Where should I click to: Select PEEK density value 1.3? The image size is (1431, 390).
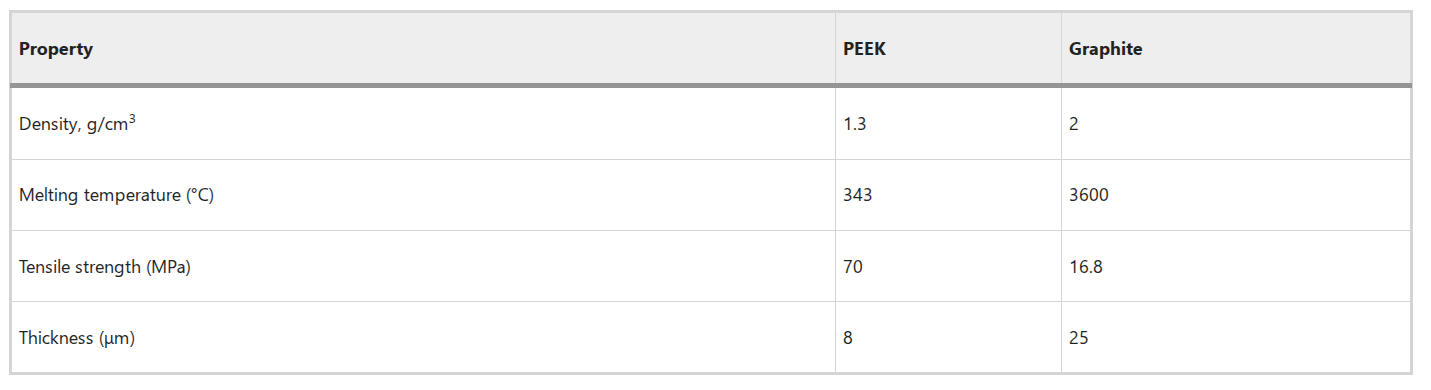click(x=855, y=124)
